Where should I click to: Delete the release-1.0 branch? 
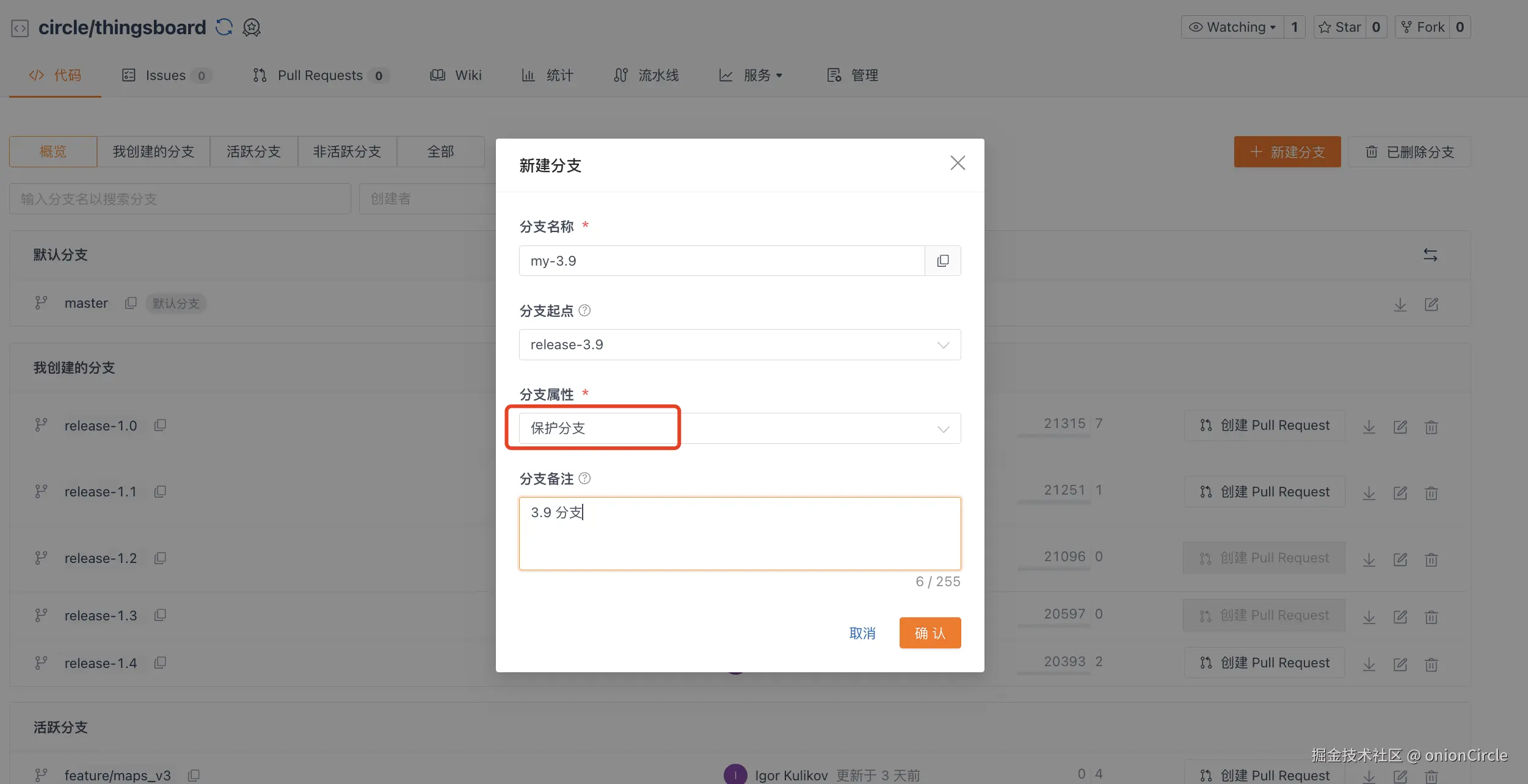tap(1431, 427)
